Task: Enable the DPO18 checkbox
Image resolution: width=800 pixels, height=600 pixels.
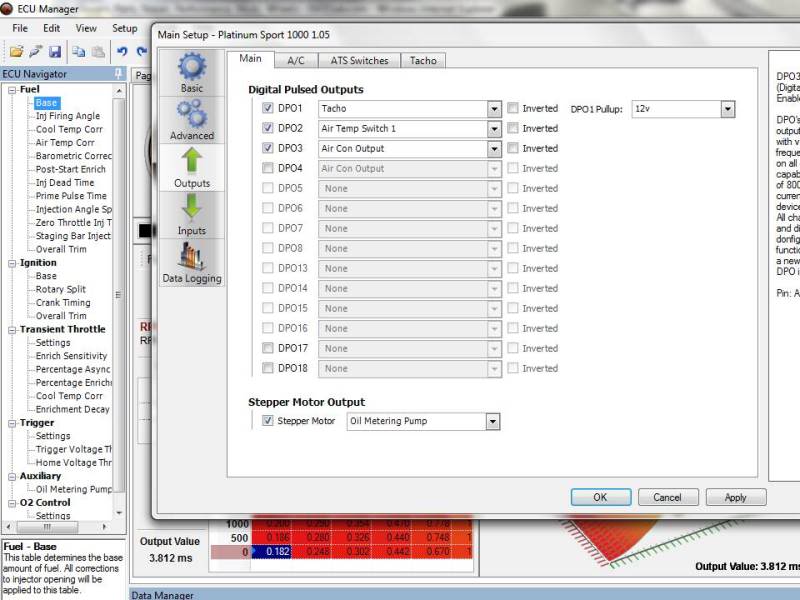Action: click(267, 368)
